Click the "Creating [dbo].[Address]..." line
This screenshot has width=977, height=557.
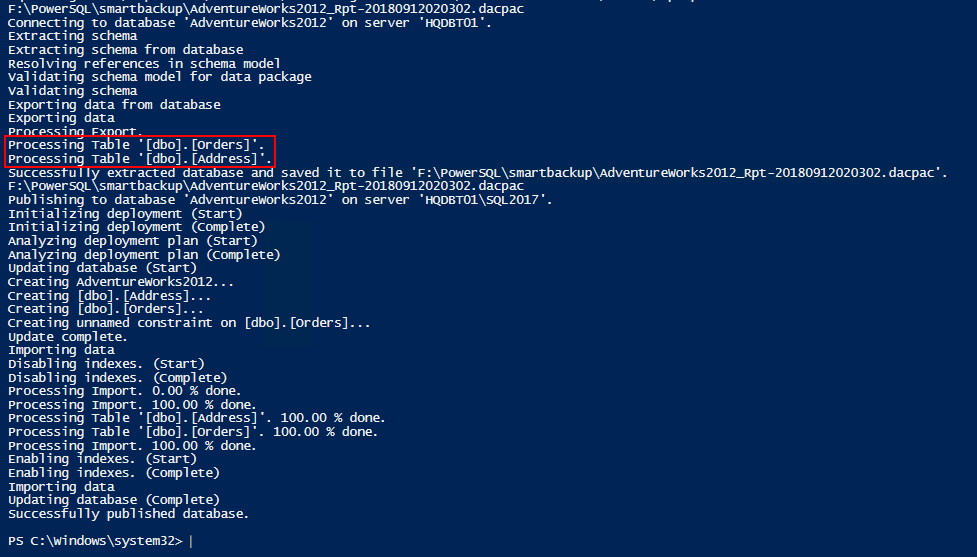110,296
